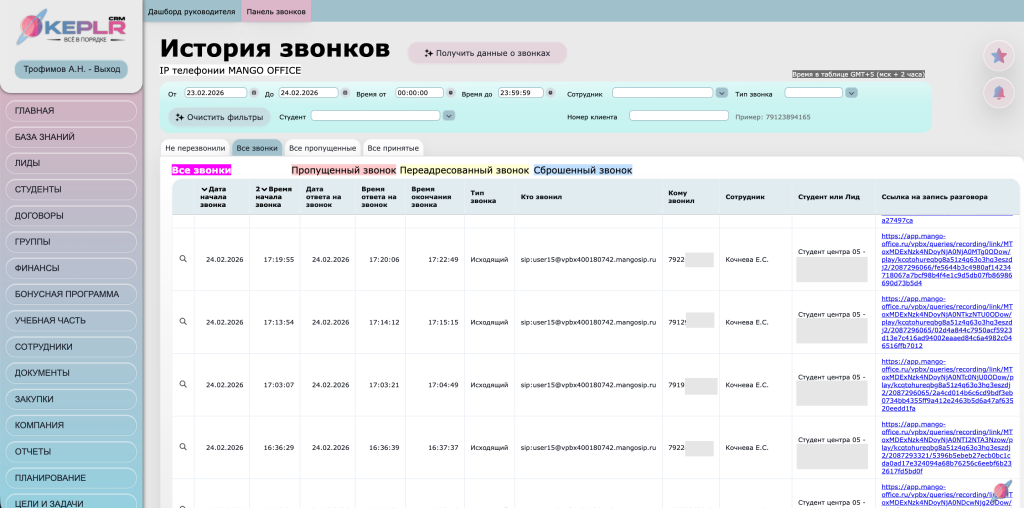1024x508 pixels.
Task: Expand the Студент dropdown
Action: pos(449,116)
